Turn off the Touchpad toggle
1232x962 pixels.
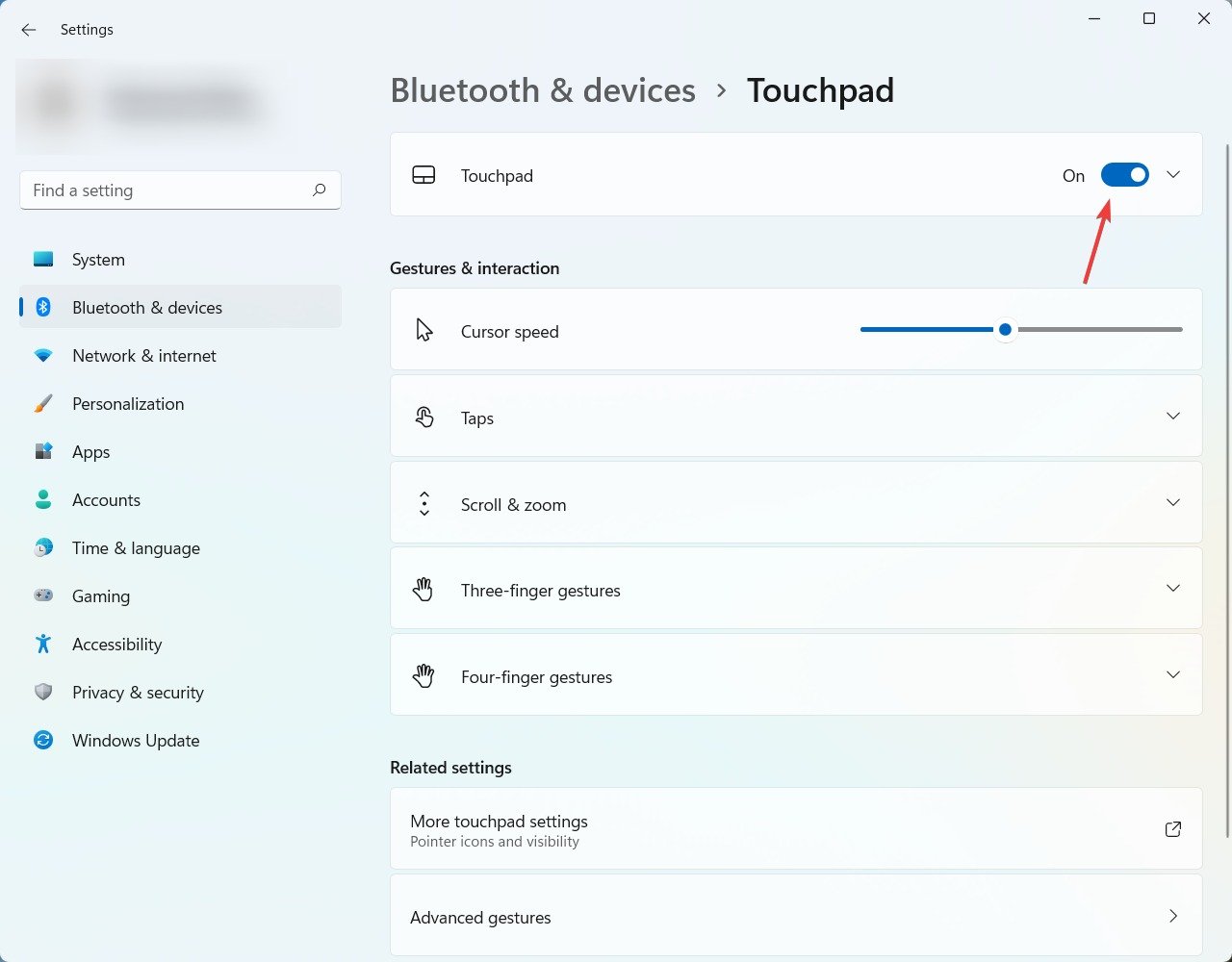(1124, 175)
